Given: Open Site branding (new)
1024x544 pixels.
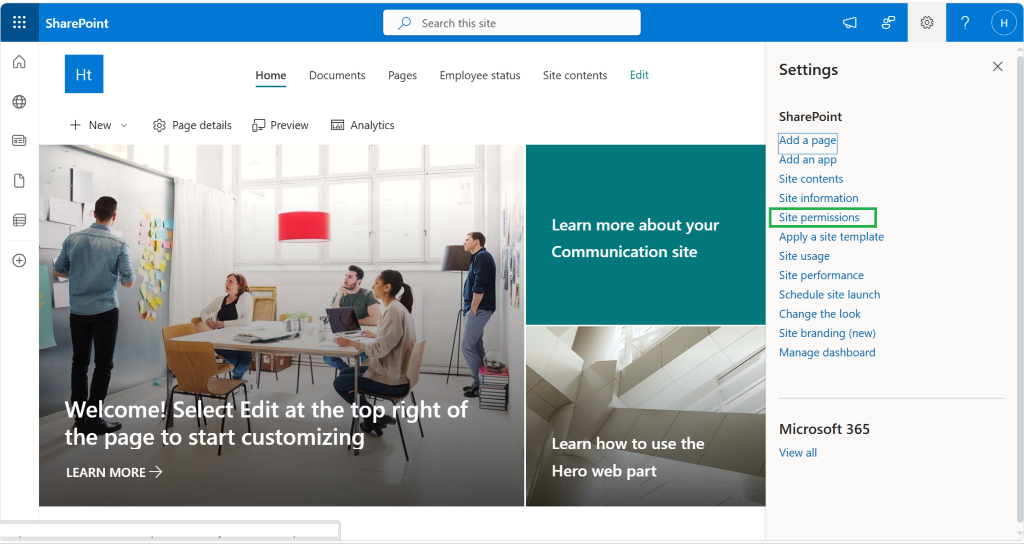Looking at the screenshot, I should click(x=827, y=333).
